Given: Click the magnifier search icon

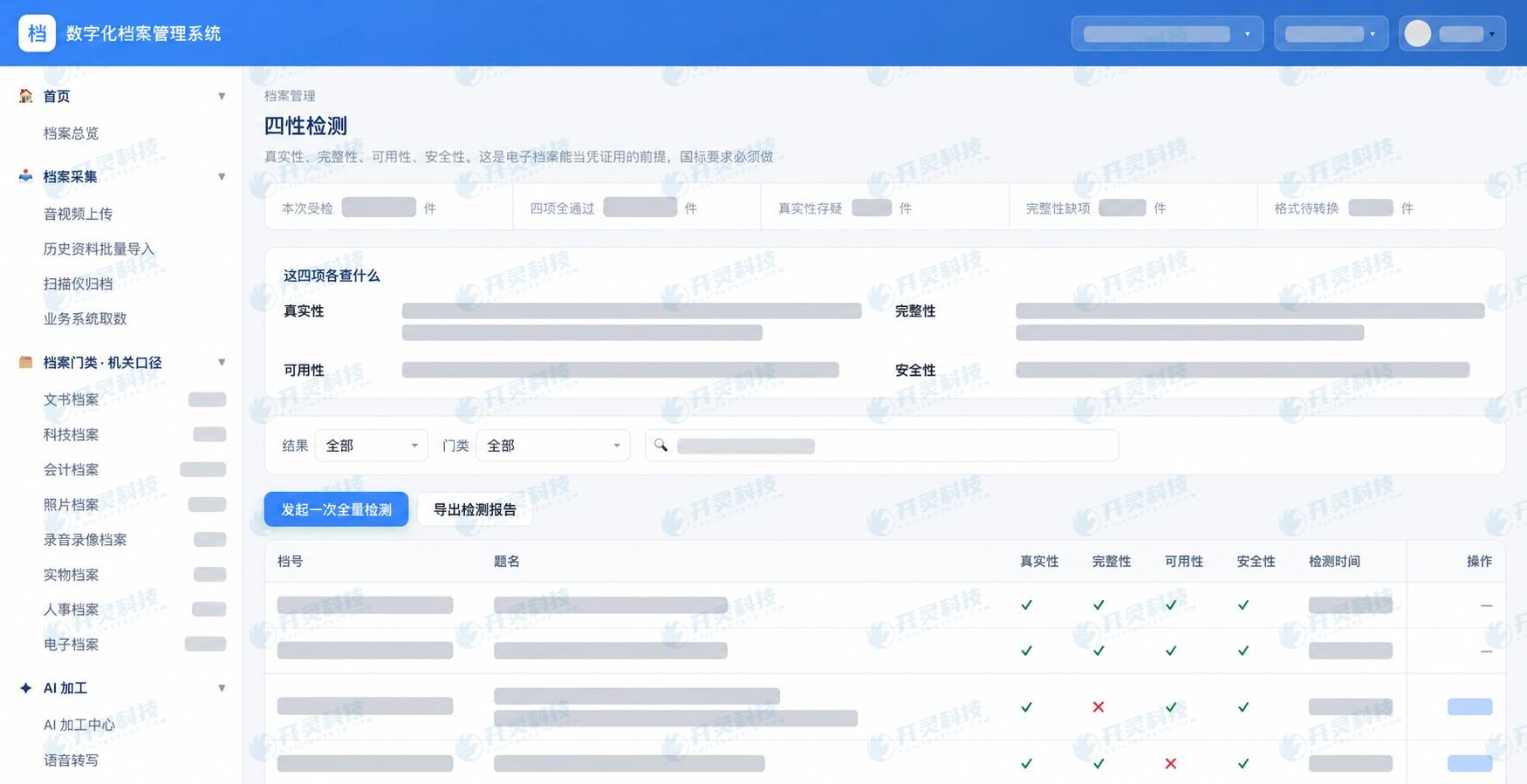Looking at the screenshot, I should 661,446.
